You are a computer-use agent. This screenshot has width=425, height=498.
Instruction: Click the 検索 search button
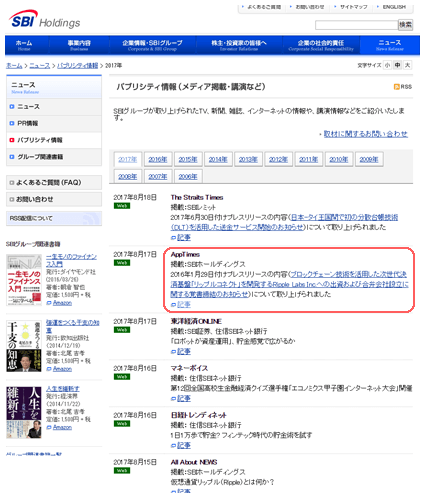tap(405, 25)
